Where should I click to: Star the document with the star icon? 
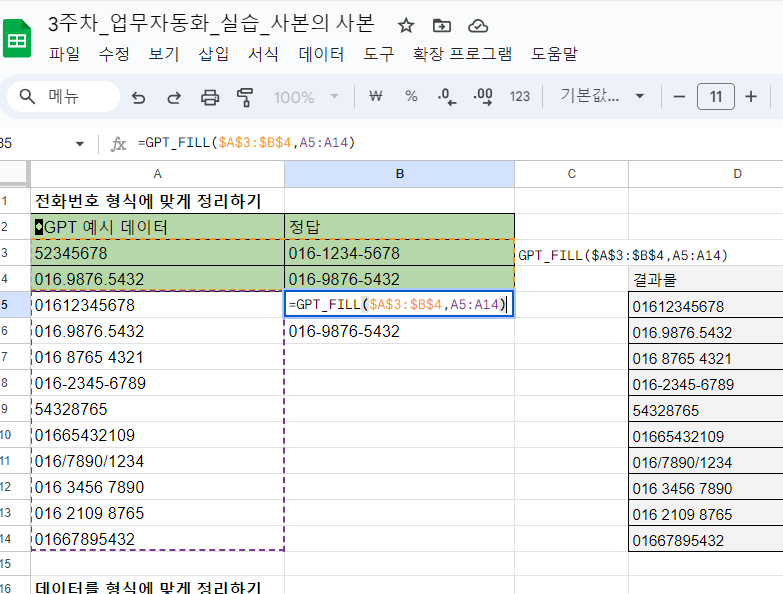pos(405,25)
